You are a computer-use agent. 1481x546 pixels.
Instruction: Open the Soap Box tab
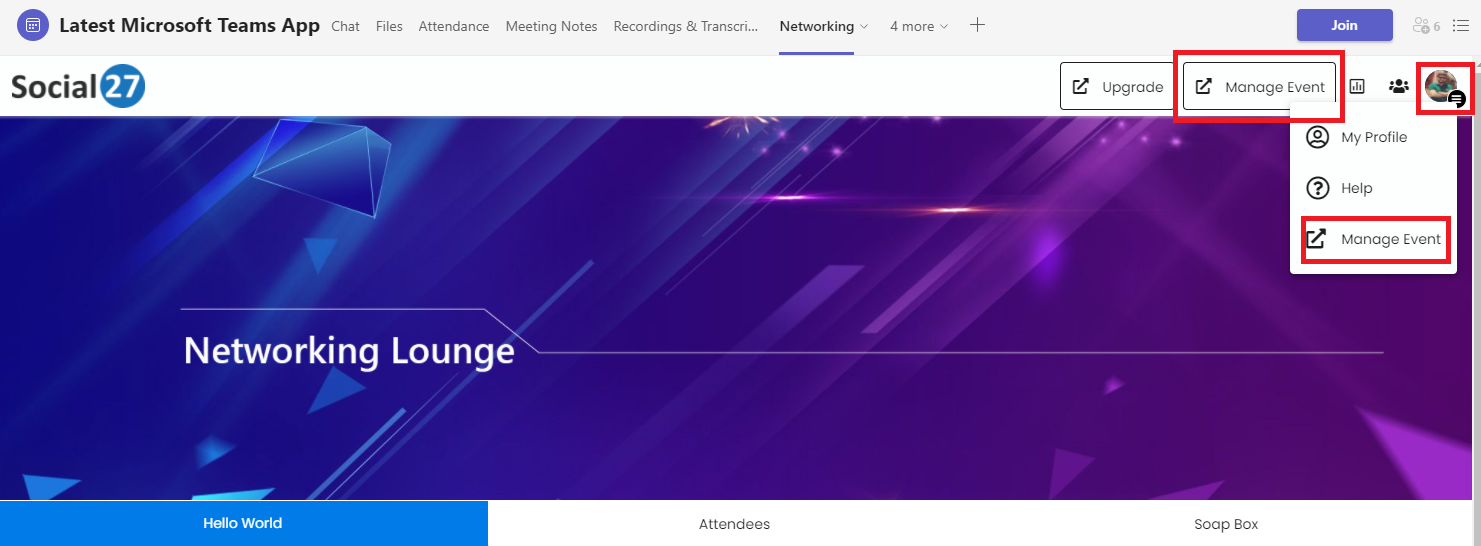pyautogui.click(x=1226, y=524)
